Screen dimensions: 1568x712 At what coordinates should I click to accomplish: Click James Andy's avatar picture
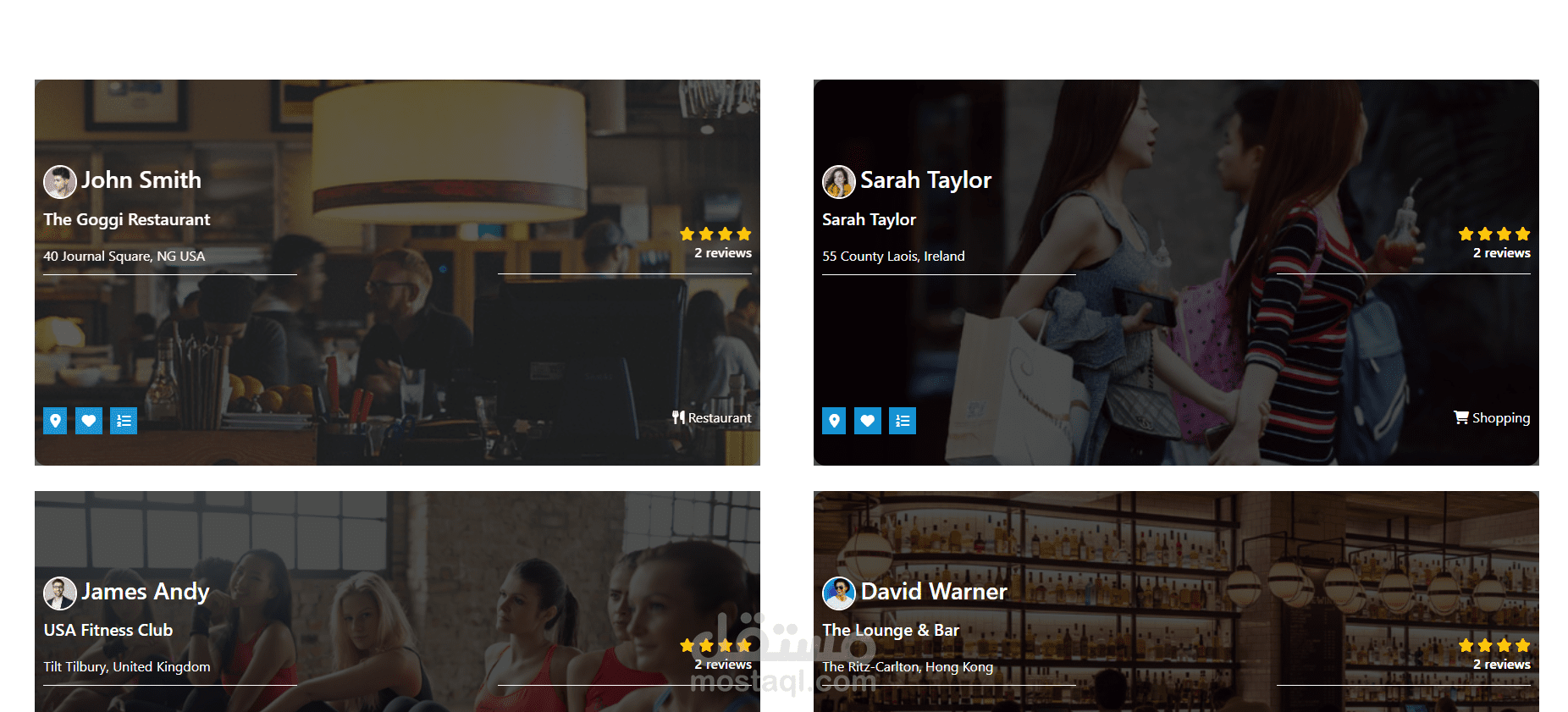pos(60,593)
